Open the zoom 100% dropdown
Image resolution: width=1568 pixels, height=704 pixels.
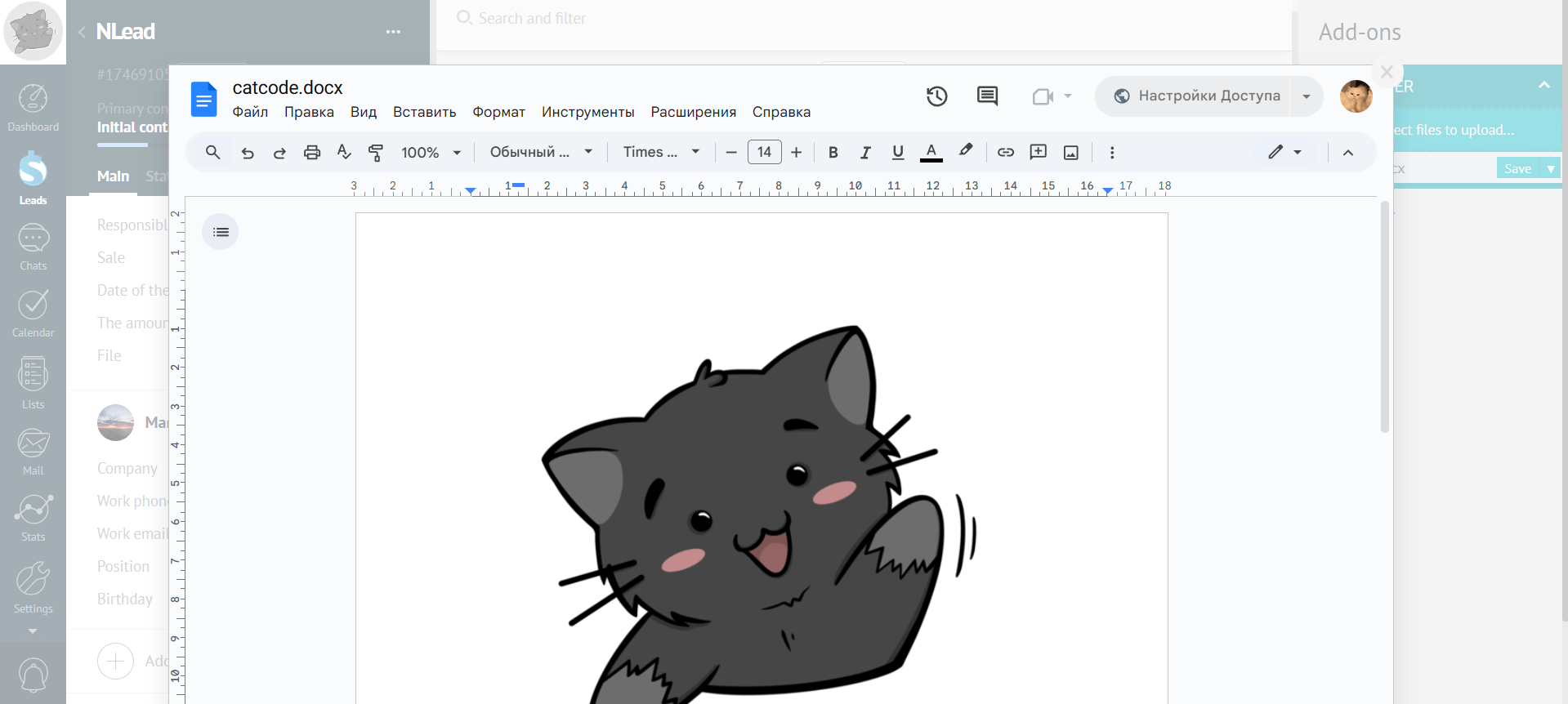(x=431, y=152)
